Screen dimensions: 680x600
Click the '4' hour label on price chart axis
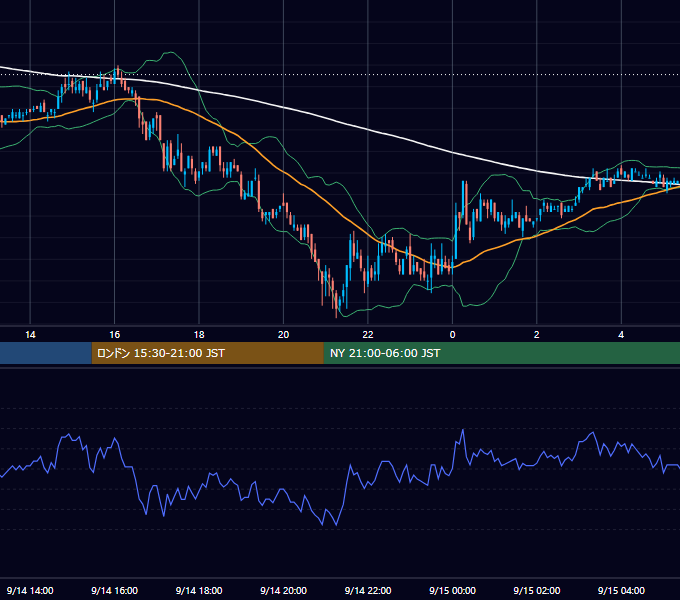click(x=621, y=335)
